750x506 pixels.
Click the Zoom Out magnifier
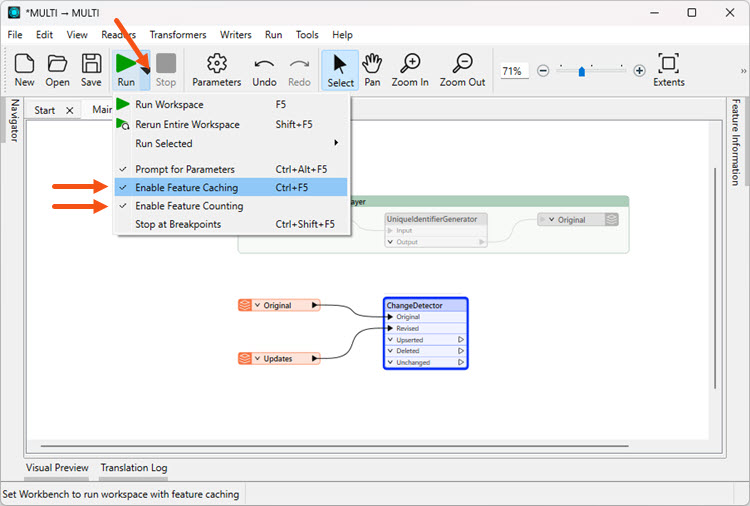[463, 63]
